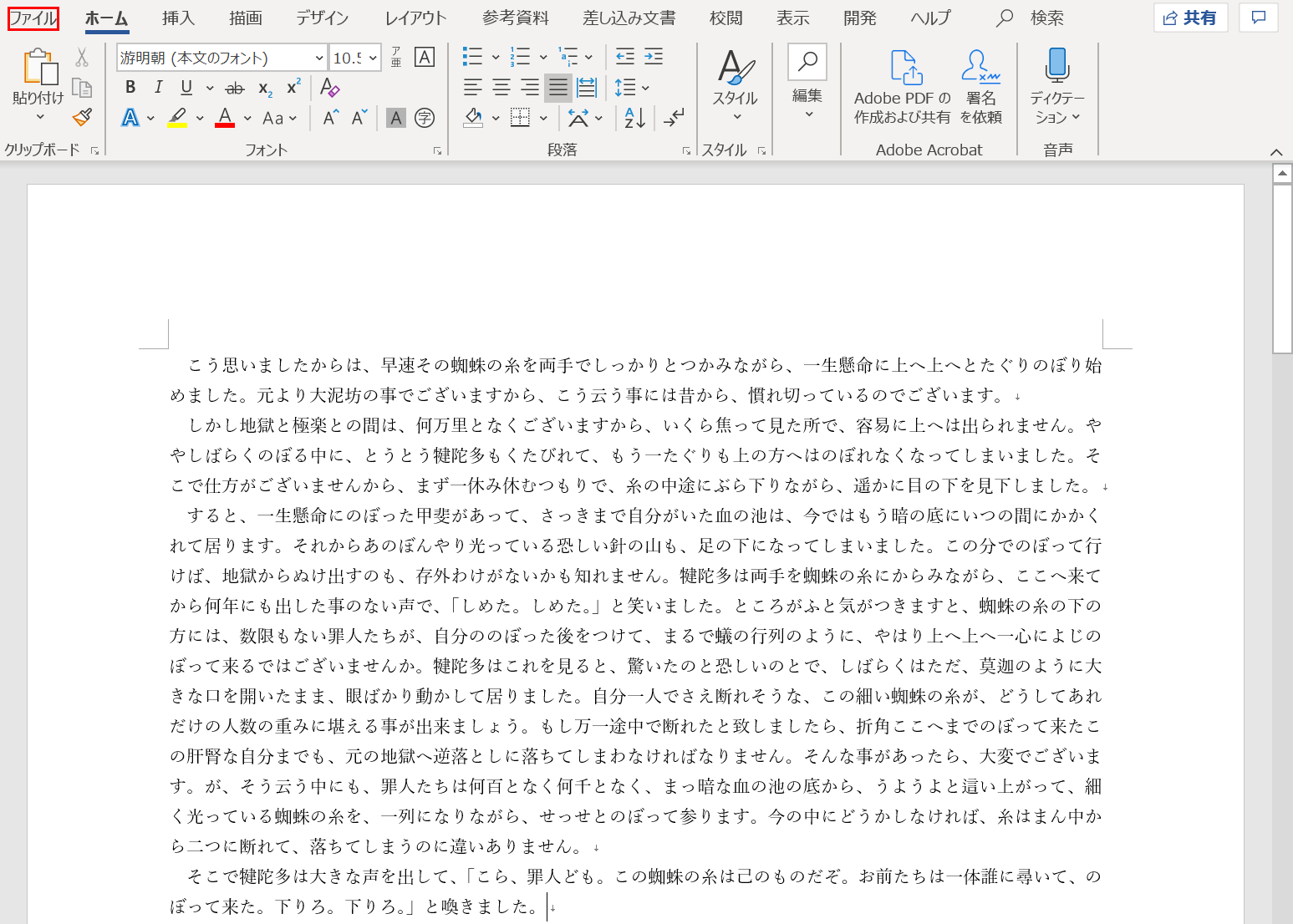Open numbered list style dropdown arrow
The image size is (1293, 924).
click(x=543, y=58)
